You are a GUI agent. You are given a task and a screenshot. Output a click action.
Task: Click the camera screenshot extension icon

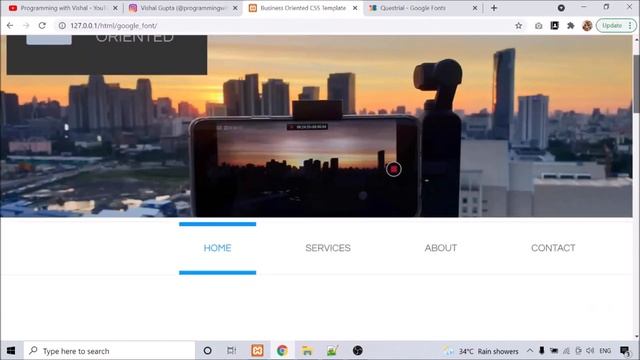pos(538,26)
